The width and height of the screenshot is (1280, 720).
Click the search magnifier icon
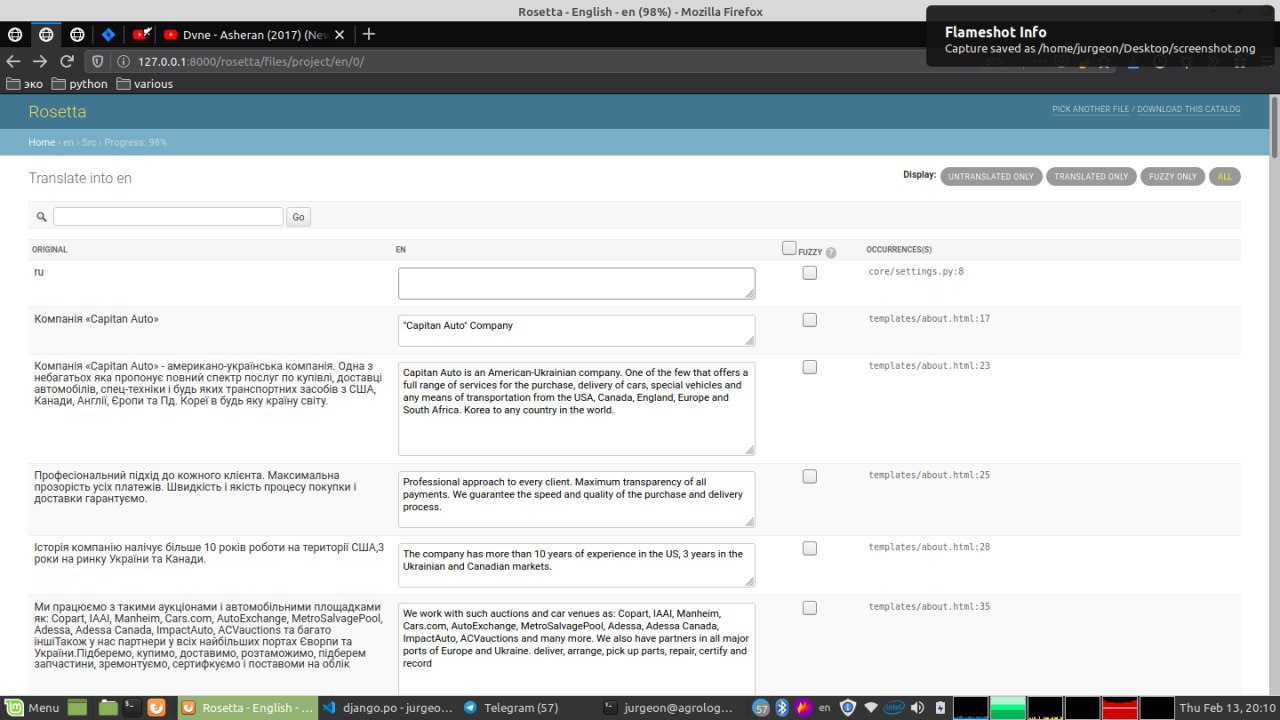point(41,217)
